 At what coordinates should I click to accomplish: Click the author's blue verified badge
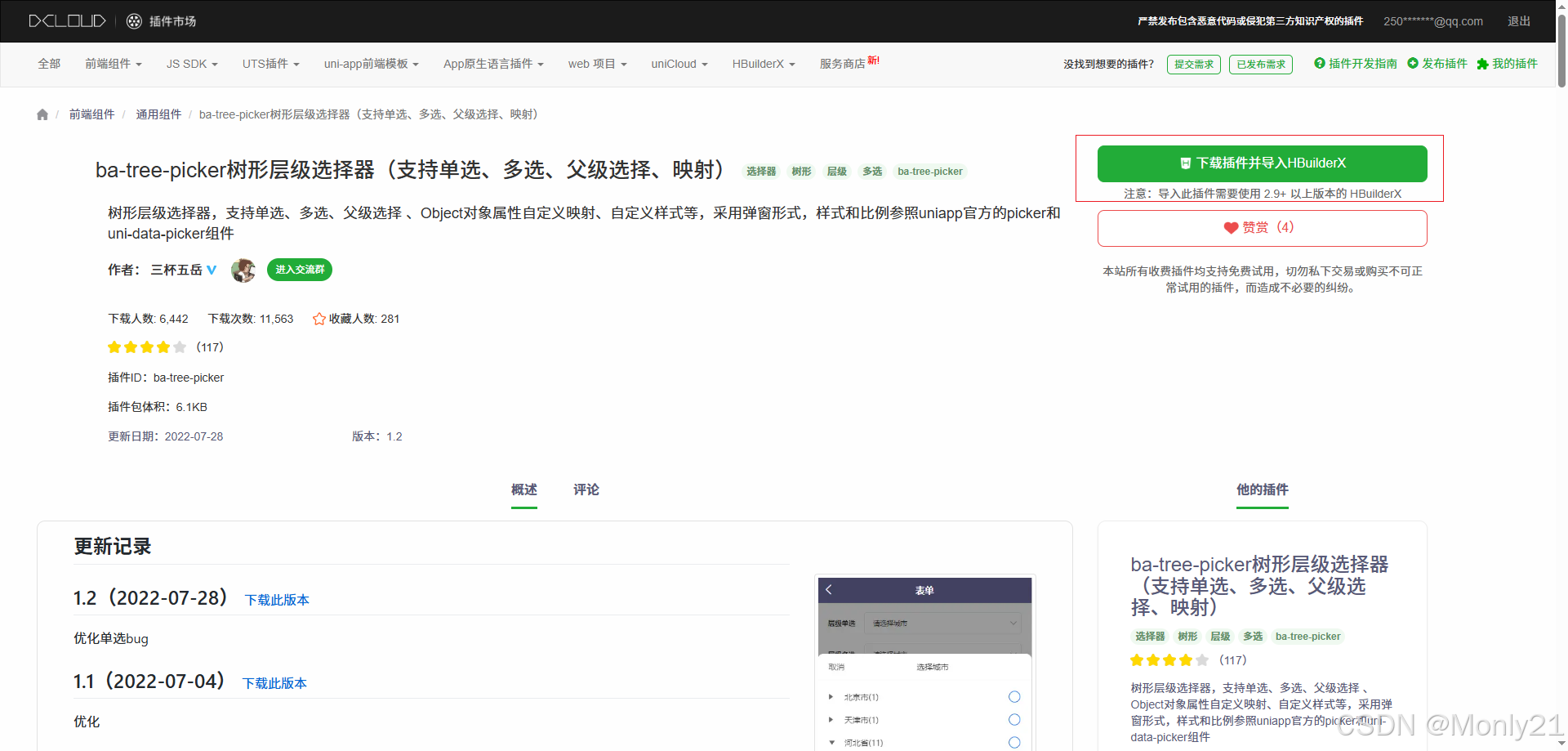point(212,270)
